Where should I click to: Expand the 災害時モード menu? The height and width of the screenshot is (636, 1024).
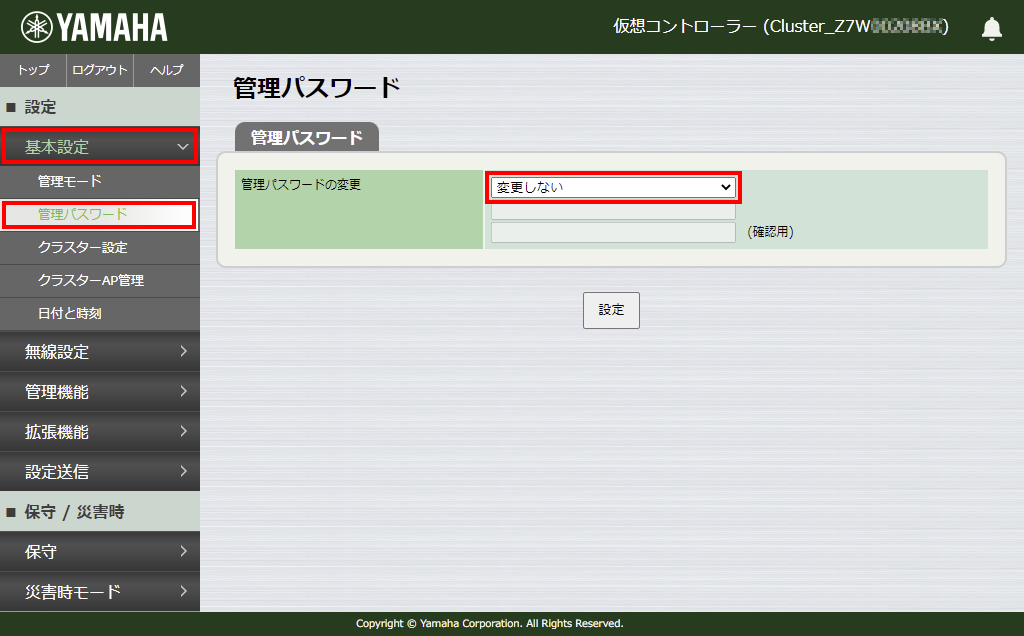(100, 591)
